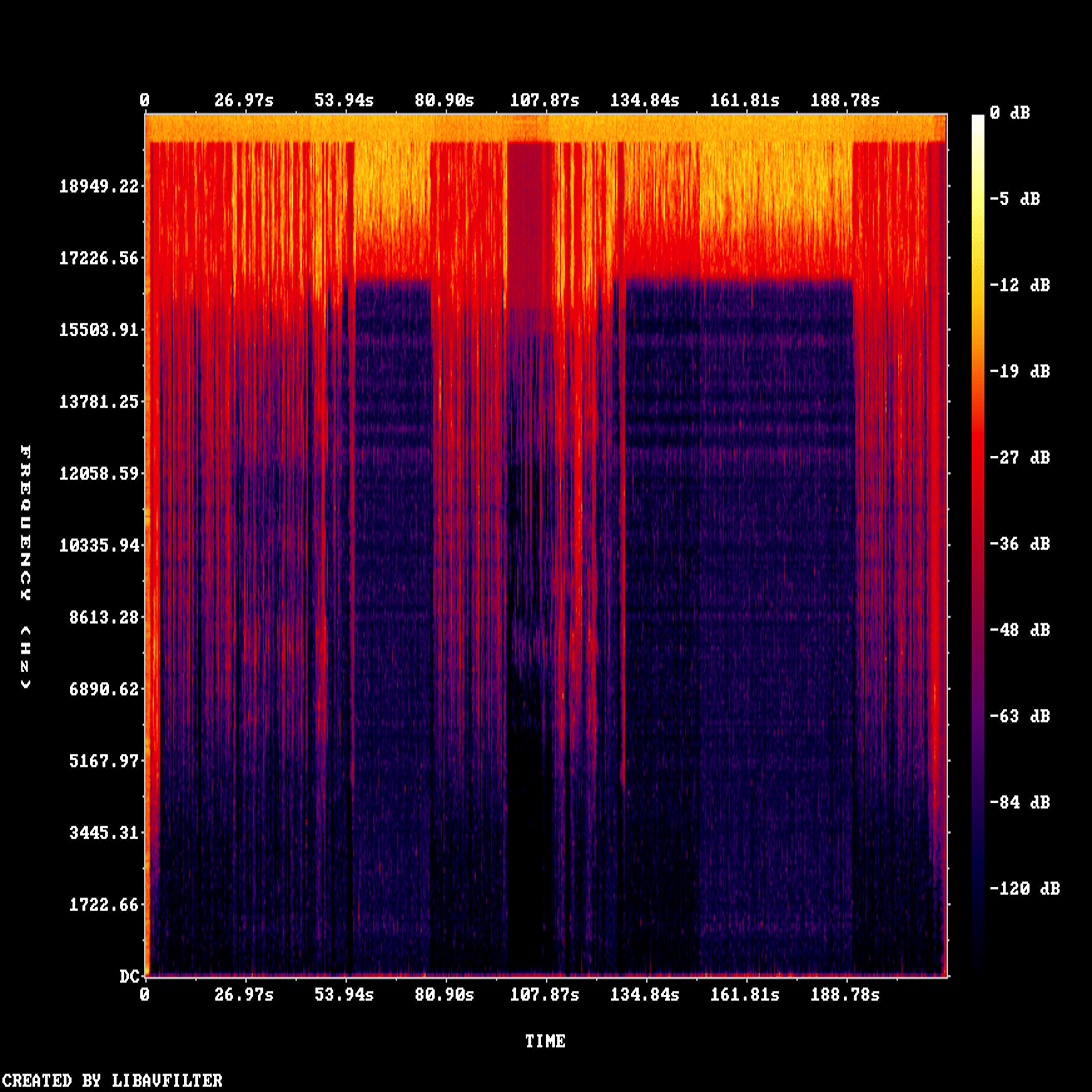Click the CREATED BY LIBAVFILTER text
Viewport: 1092px width, 1092px height.
pyautogui.click(x=112, y=1081)
